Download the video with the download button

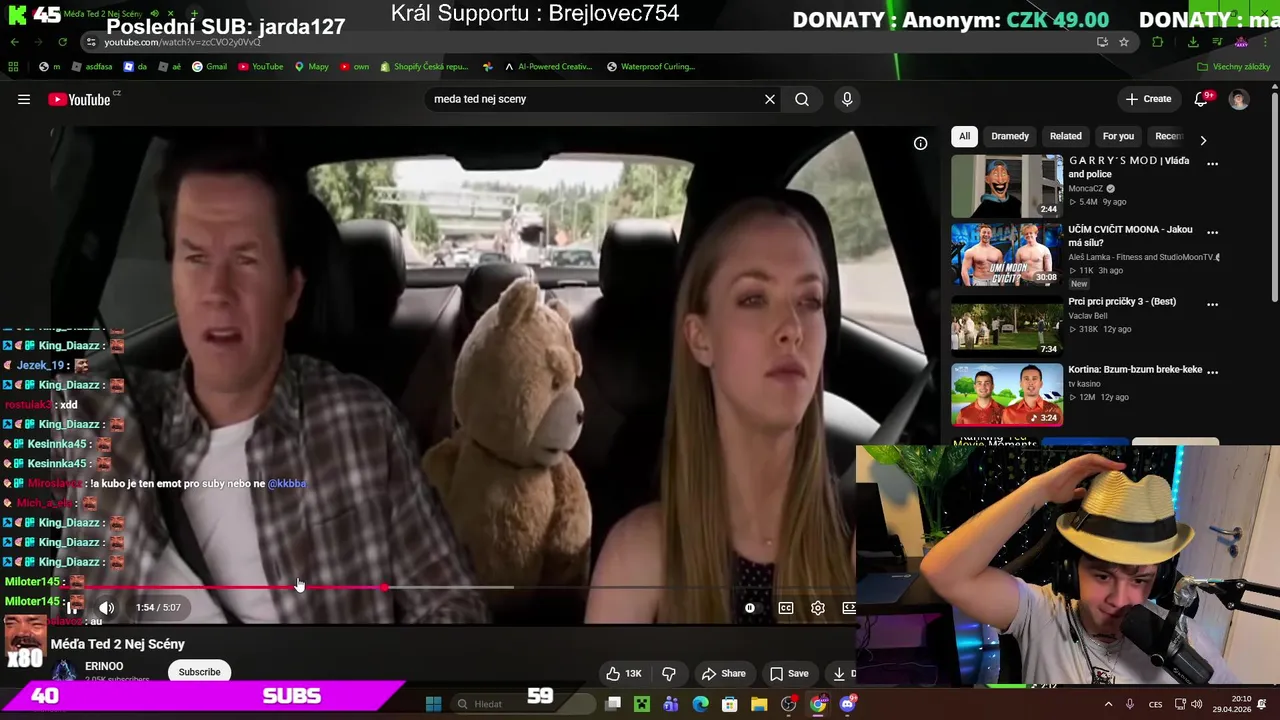[x=841, y=673]
